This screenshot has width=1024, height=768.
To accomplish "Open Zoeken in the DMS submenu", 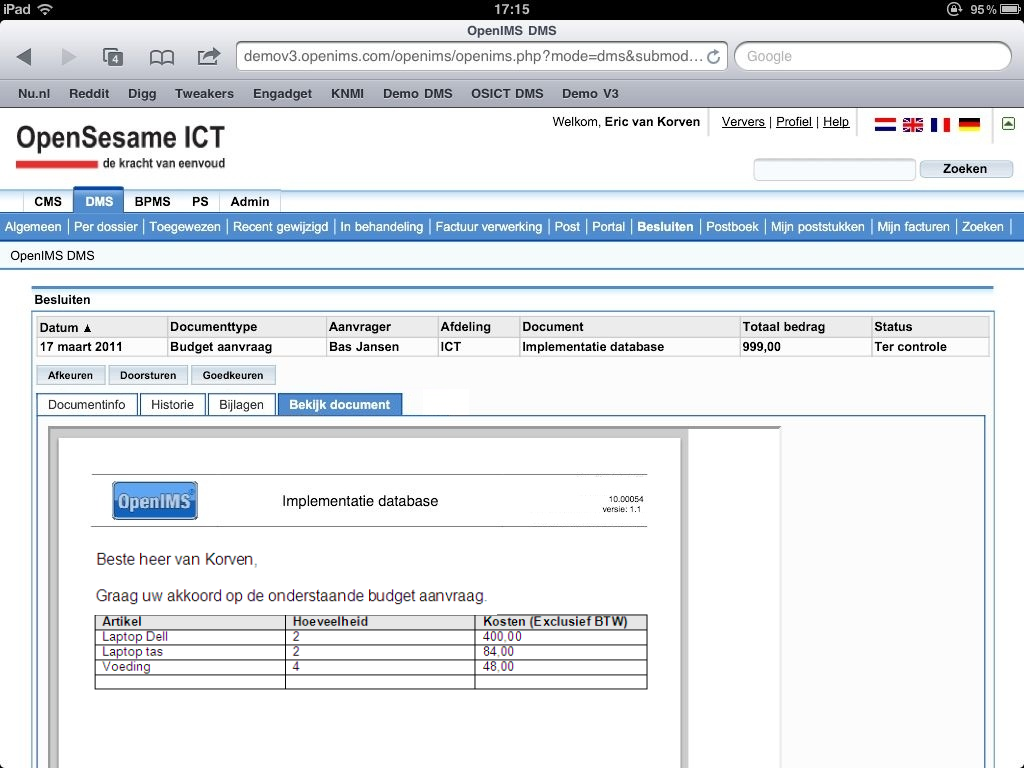I will point(982,227).
